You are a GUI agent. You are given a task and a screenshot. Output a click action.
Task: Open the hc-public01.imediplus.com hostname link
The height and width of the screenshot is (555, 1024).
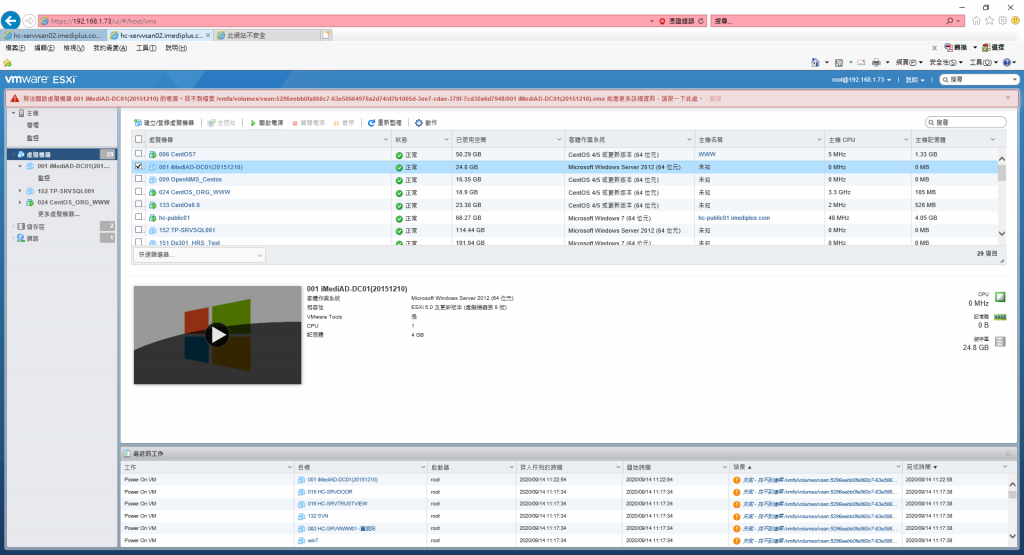pyautogui.click(x=734, y=217)
